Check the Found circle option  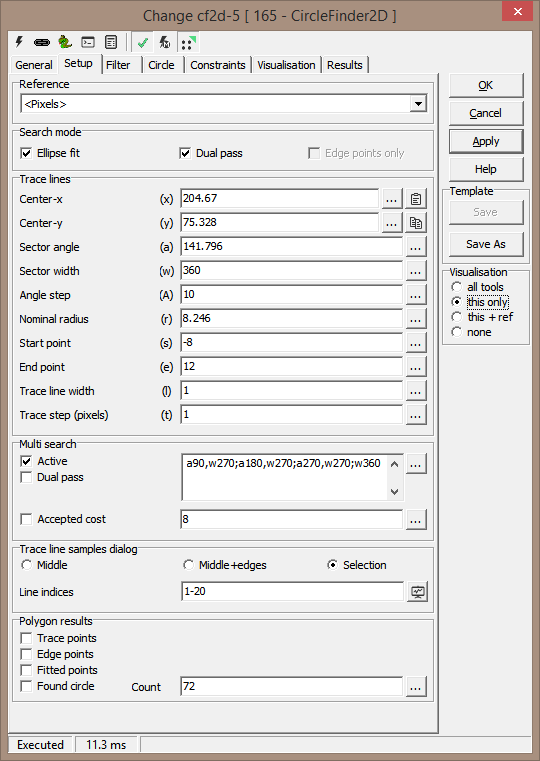point(26,686)
